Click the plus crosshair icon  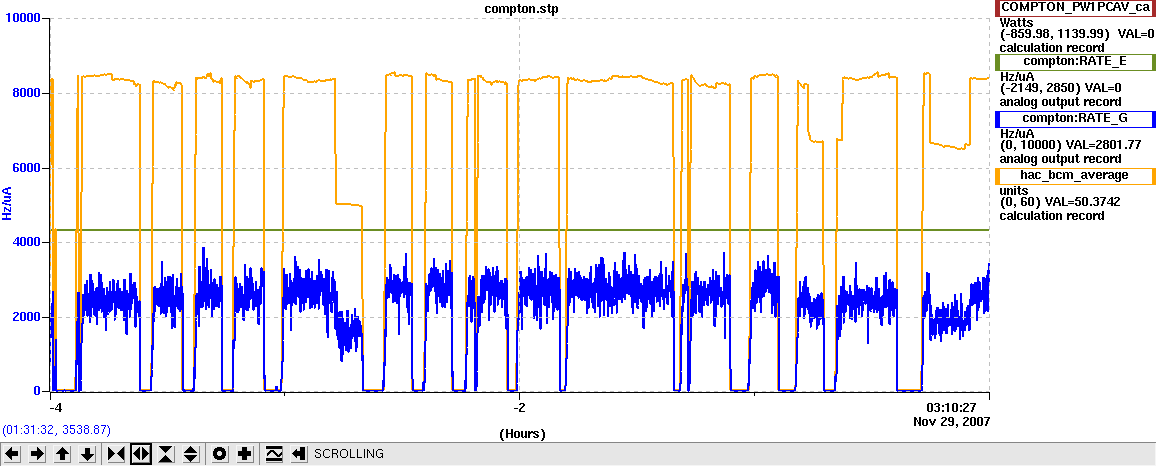click(245, 453)
